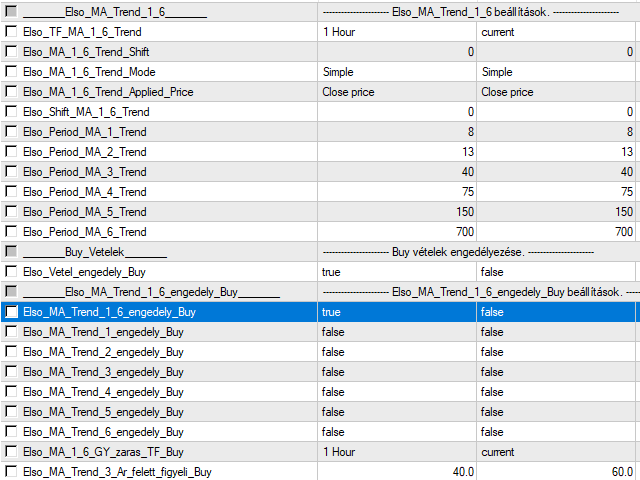Open the 'current' value of Elso_MA_1_6_GY_zaras_TF_Buy
Image resolution: width=640 pixels, height=480 pixels.
pyautogui.click(x=556, y=452)
